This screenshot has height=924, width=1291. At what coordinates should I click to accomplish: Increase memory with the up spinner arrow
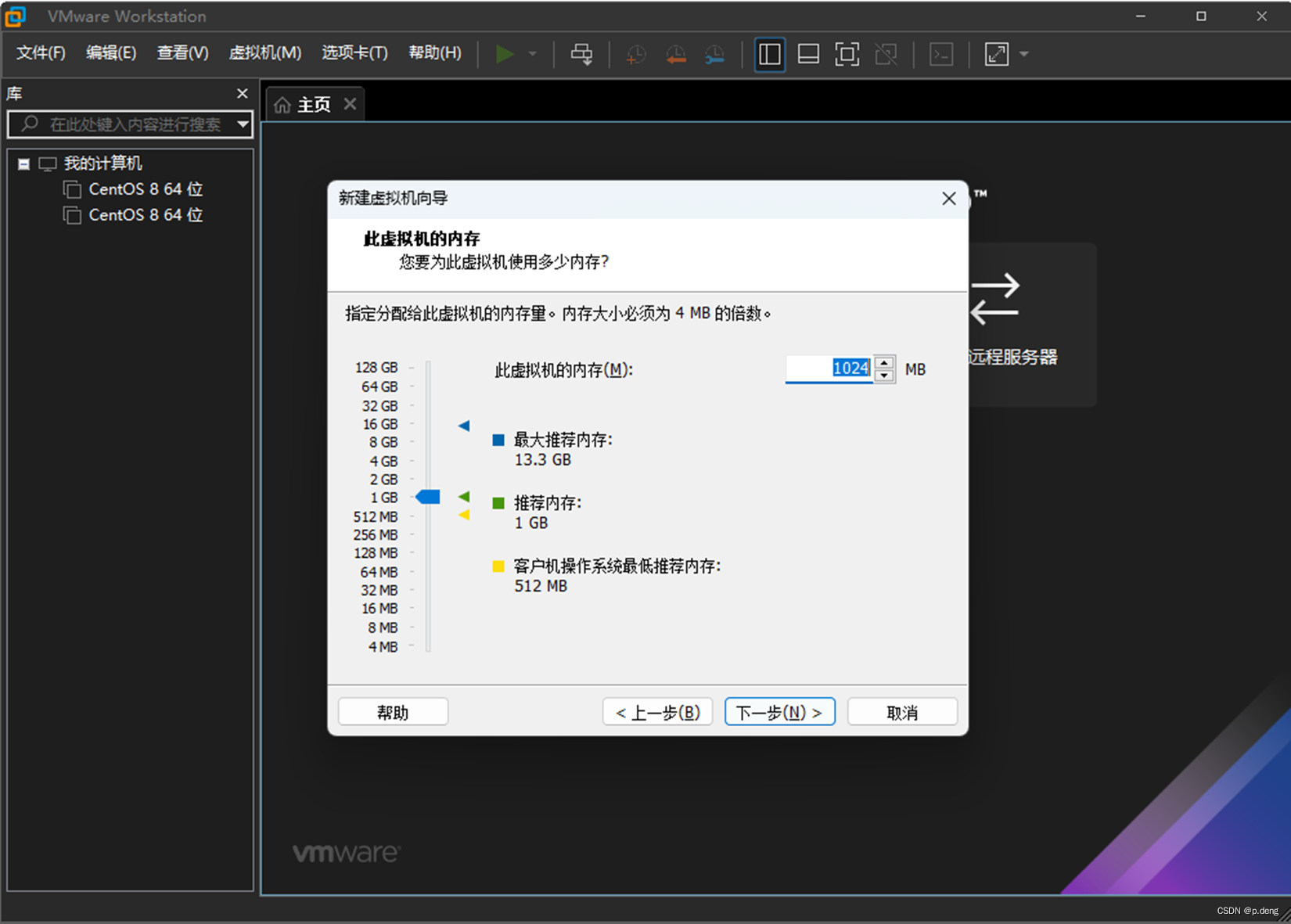884,362
